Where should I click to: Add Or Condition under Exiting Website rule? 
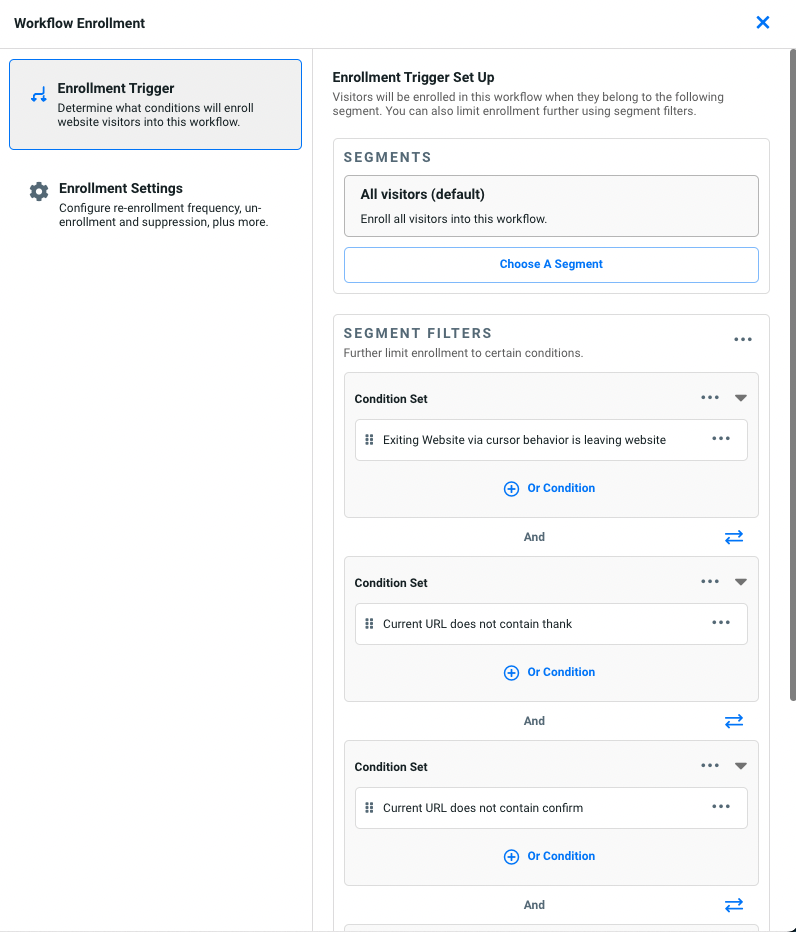click(550, 488)
